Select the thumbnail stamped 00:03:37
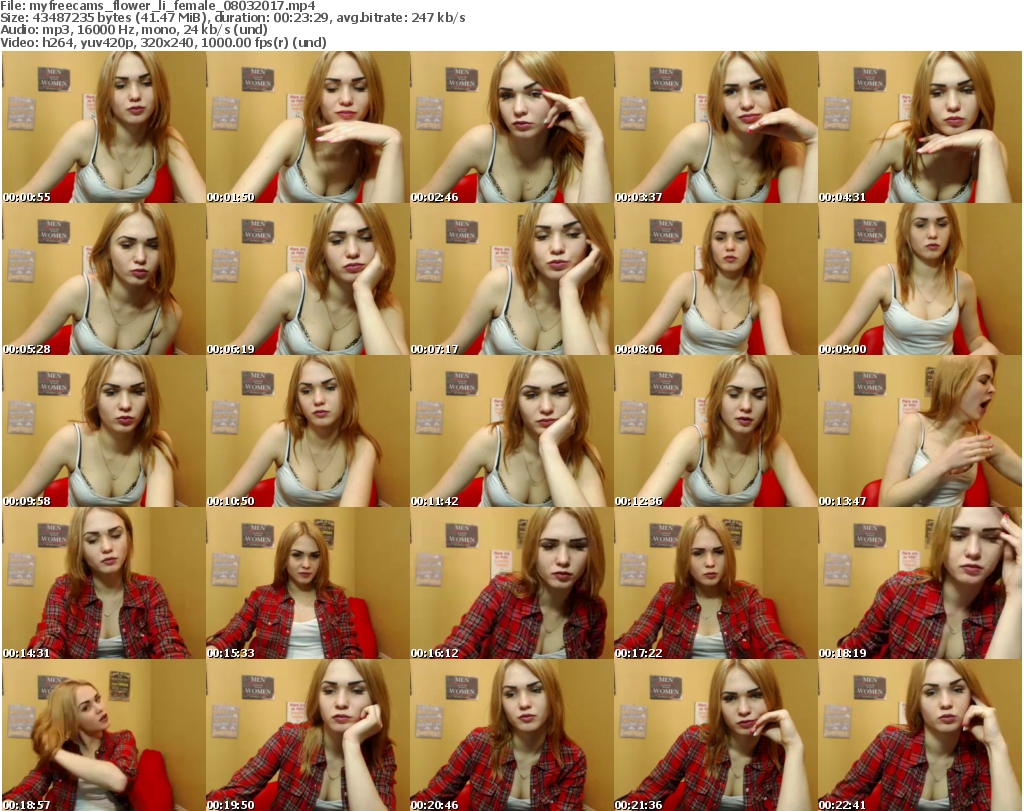 tap(716, 127)
